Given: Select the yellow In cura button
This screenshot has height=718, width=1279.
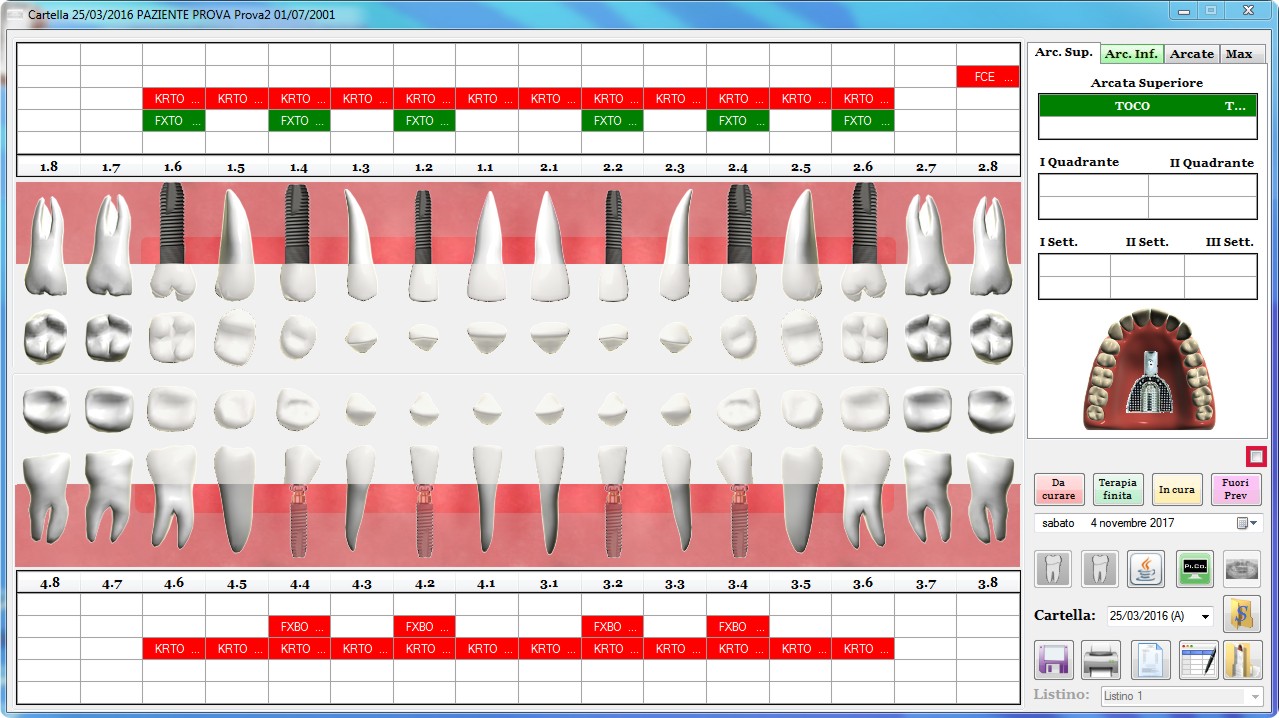Looking at the screenshot, I should coord(1176,489).
